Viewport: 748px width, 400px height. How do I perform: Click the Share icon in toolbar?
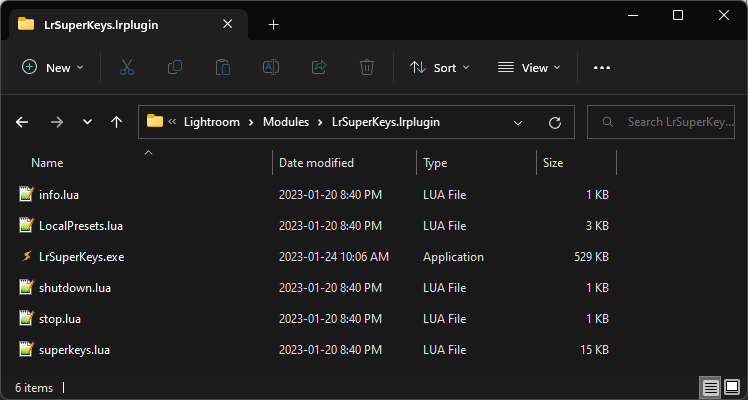point(319,67)
